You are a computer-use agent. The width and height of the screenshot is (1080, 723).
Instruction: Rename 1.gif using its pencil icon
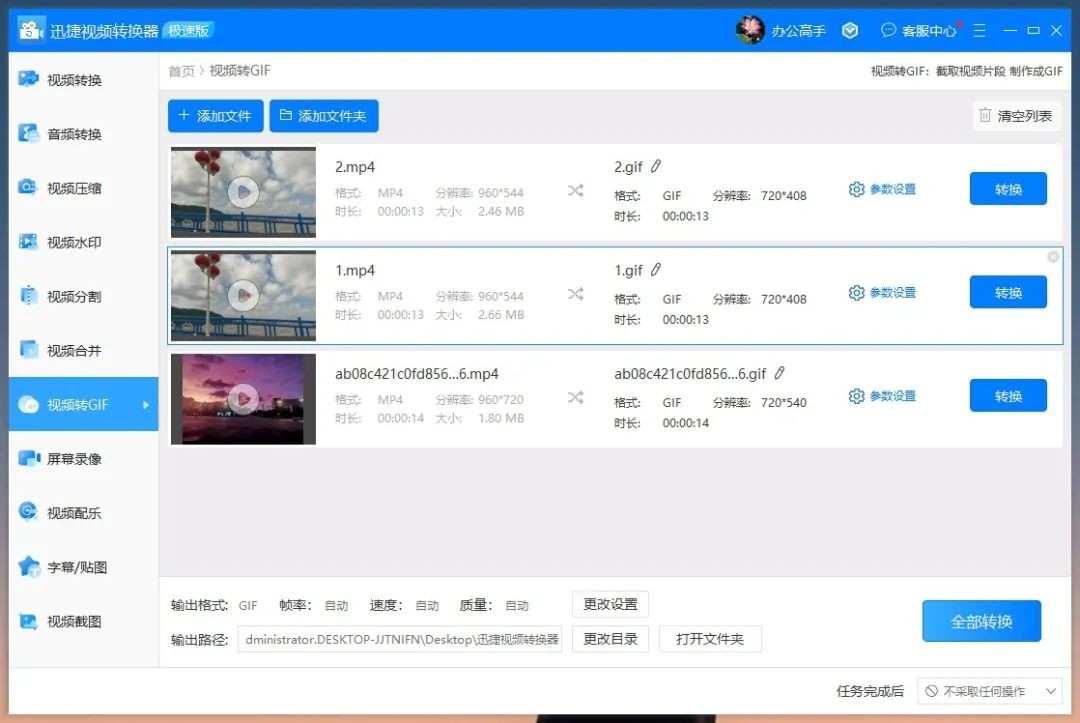pyautogui.click(x=656, y=269)
